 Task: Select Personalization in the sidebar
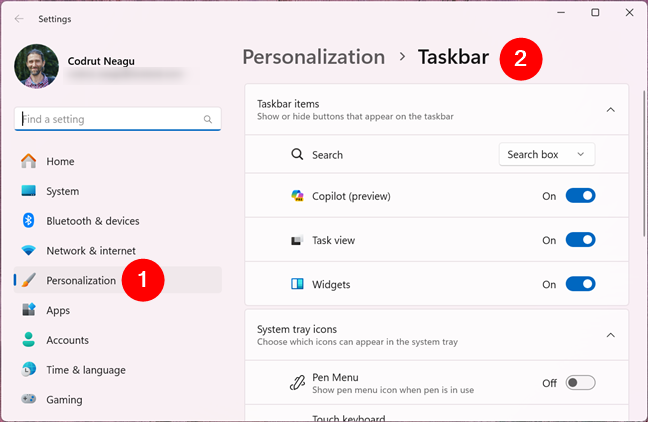[118, 280]
